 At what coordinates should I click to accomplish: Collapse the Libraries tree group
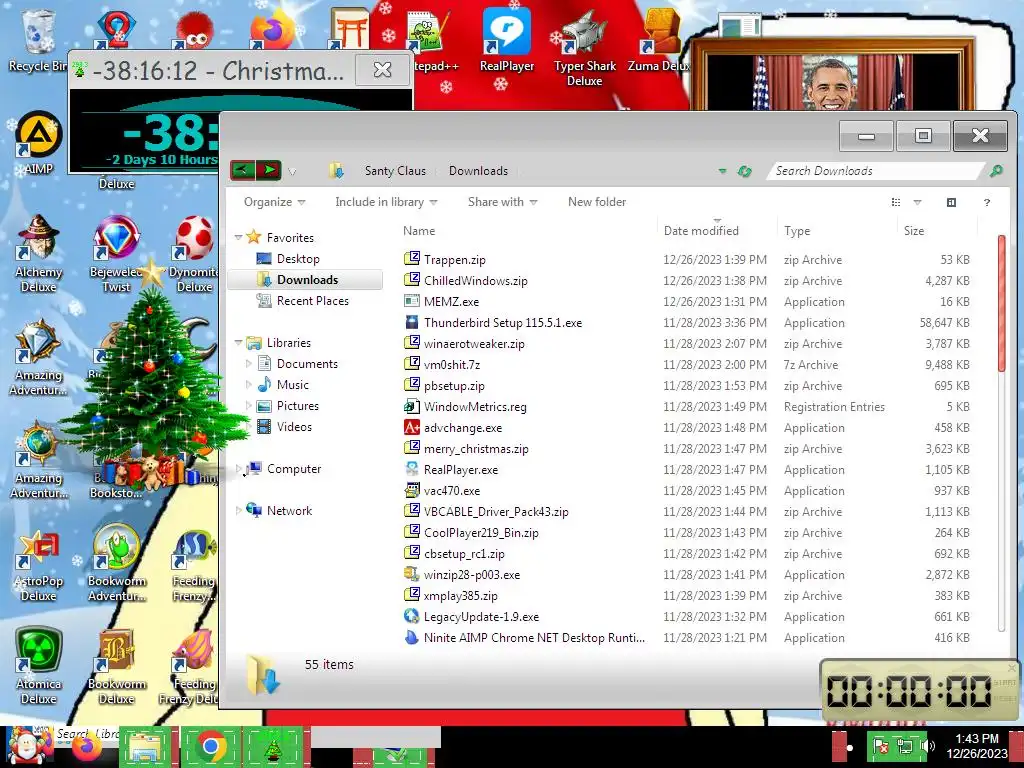[238, 342]
